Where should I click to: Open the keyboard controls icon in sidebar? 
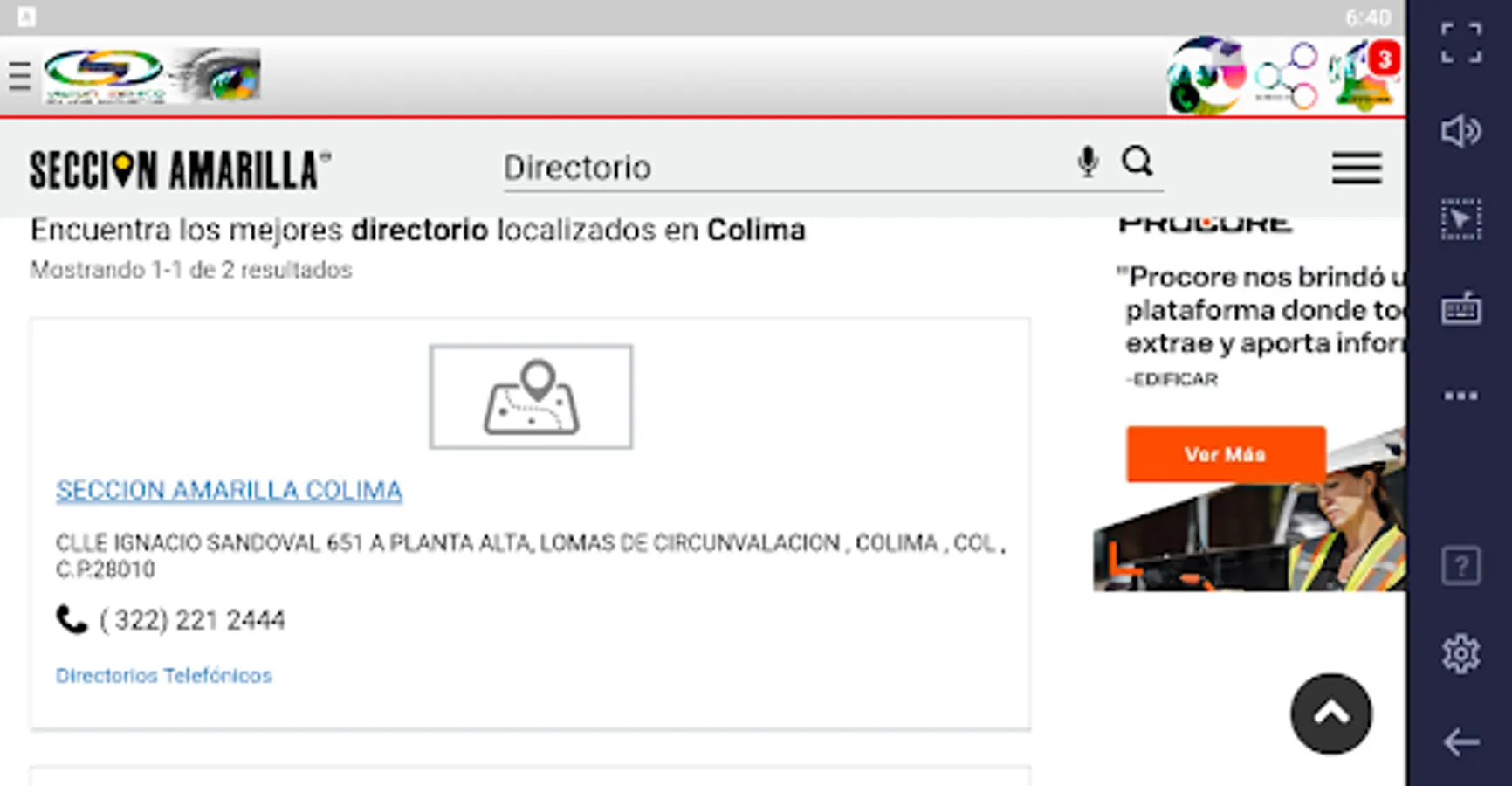click(1460, 308)
